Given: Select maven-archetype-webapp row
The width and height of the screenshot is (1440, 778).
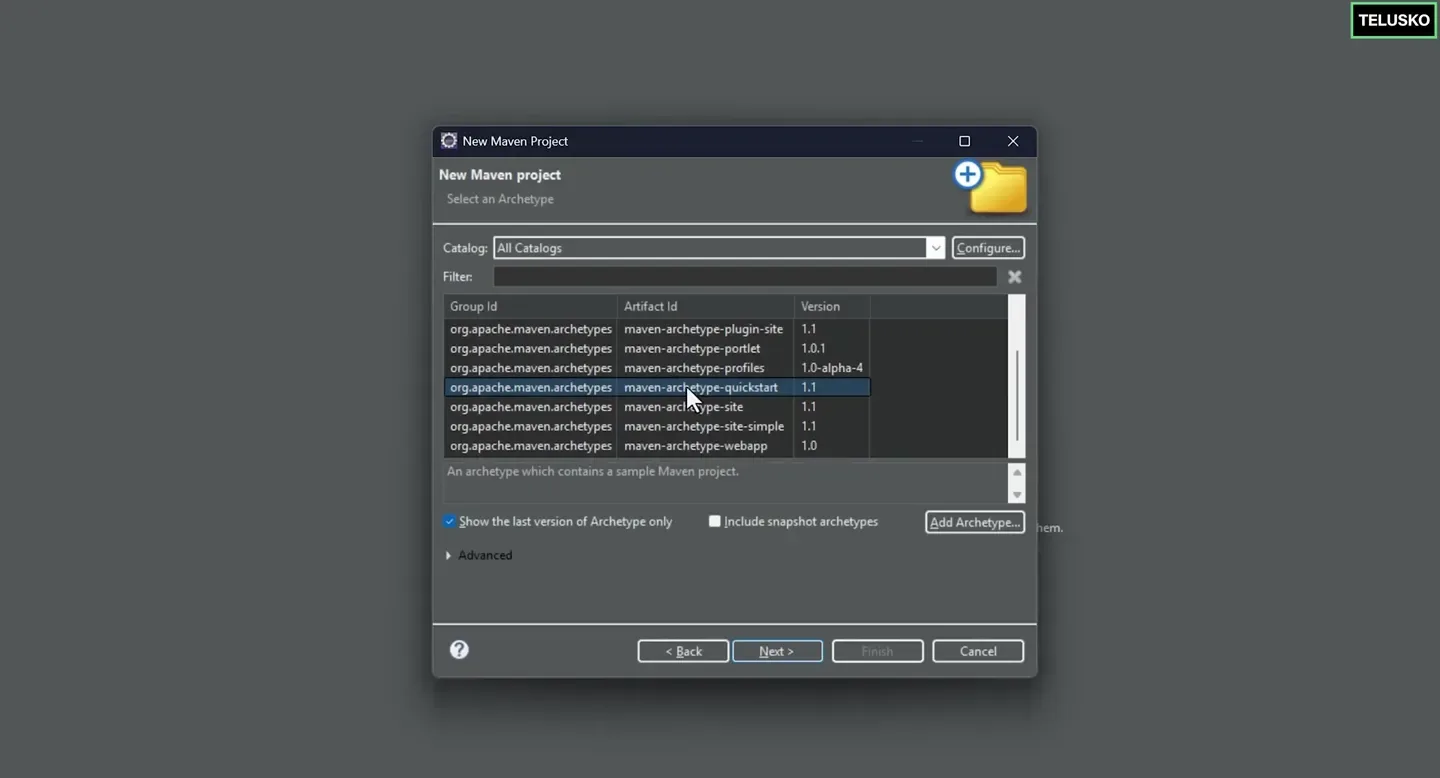Looking at the screenshot, I should [657, 446].
